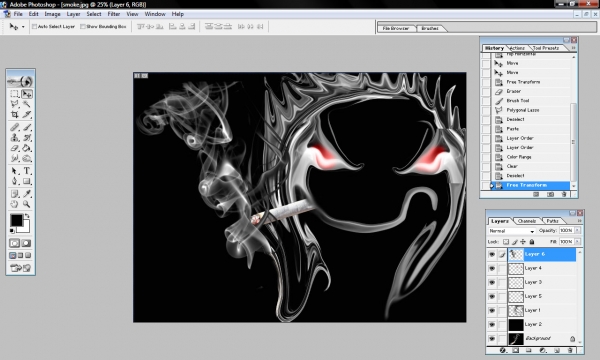The height and width of the screenshot is (360, 600).
Task: Open the History panel flyout menu
Action: click(x=573, y=48)
